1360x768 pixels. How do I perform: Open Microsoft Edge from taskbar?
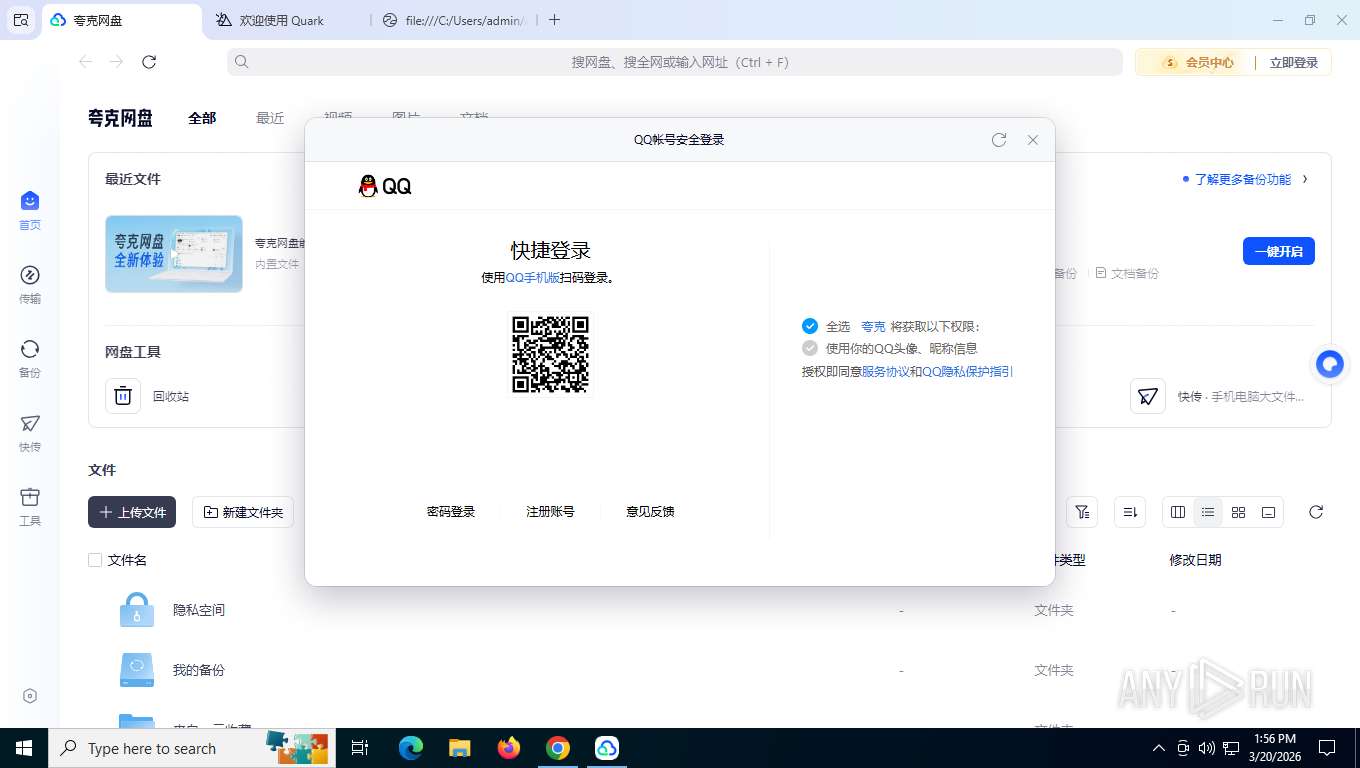[x=410, y=748]
